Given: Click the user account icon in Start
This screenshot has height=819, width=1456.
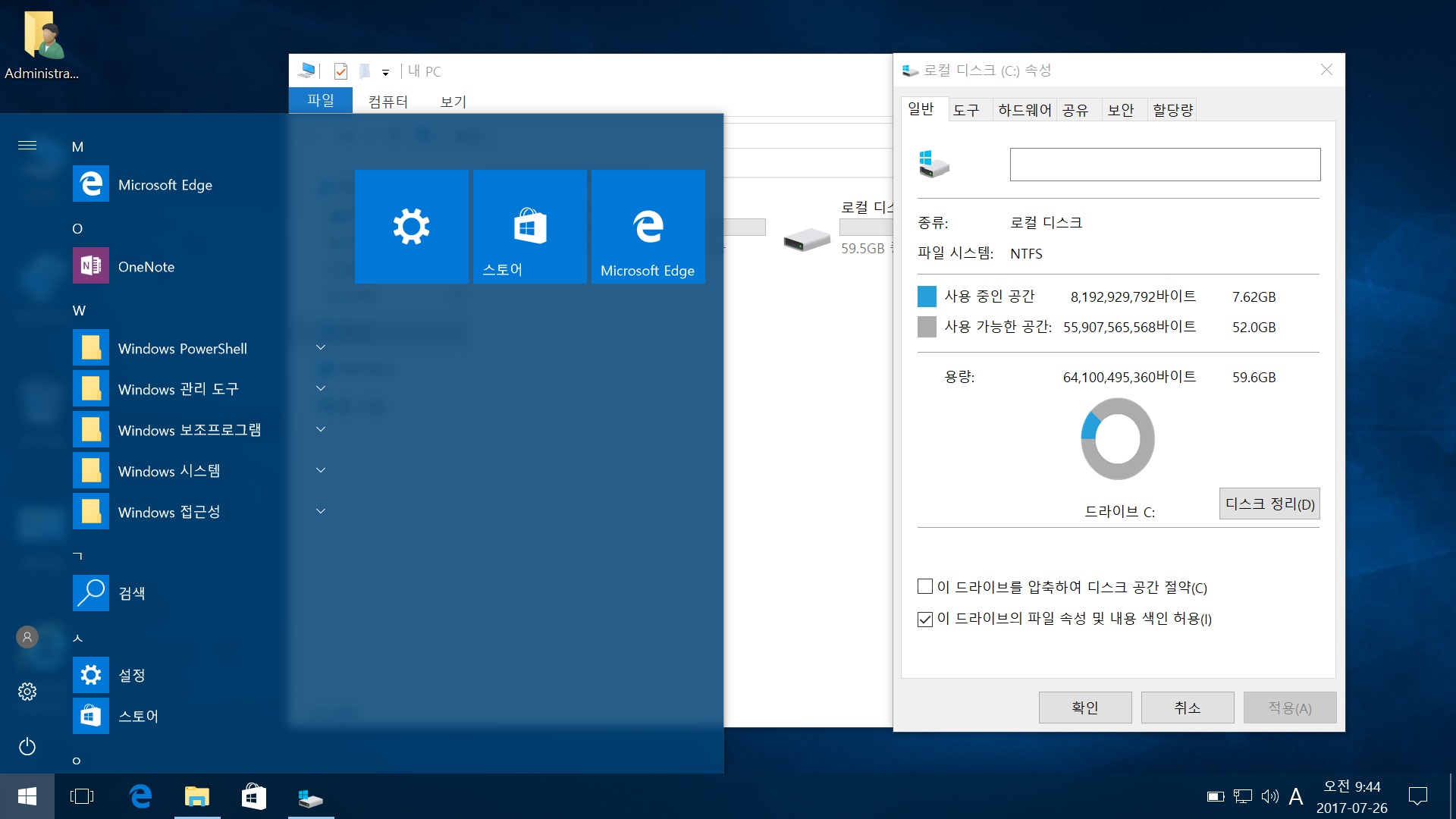Looking at the screenshot, I should (x=27, y=637).
